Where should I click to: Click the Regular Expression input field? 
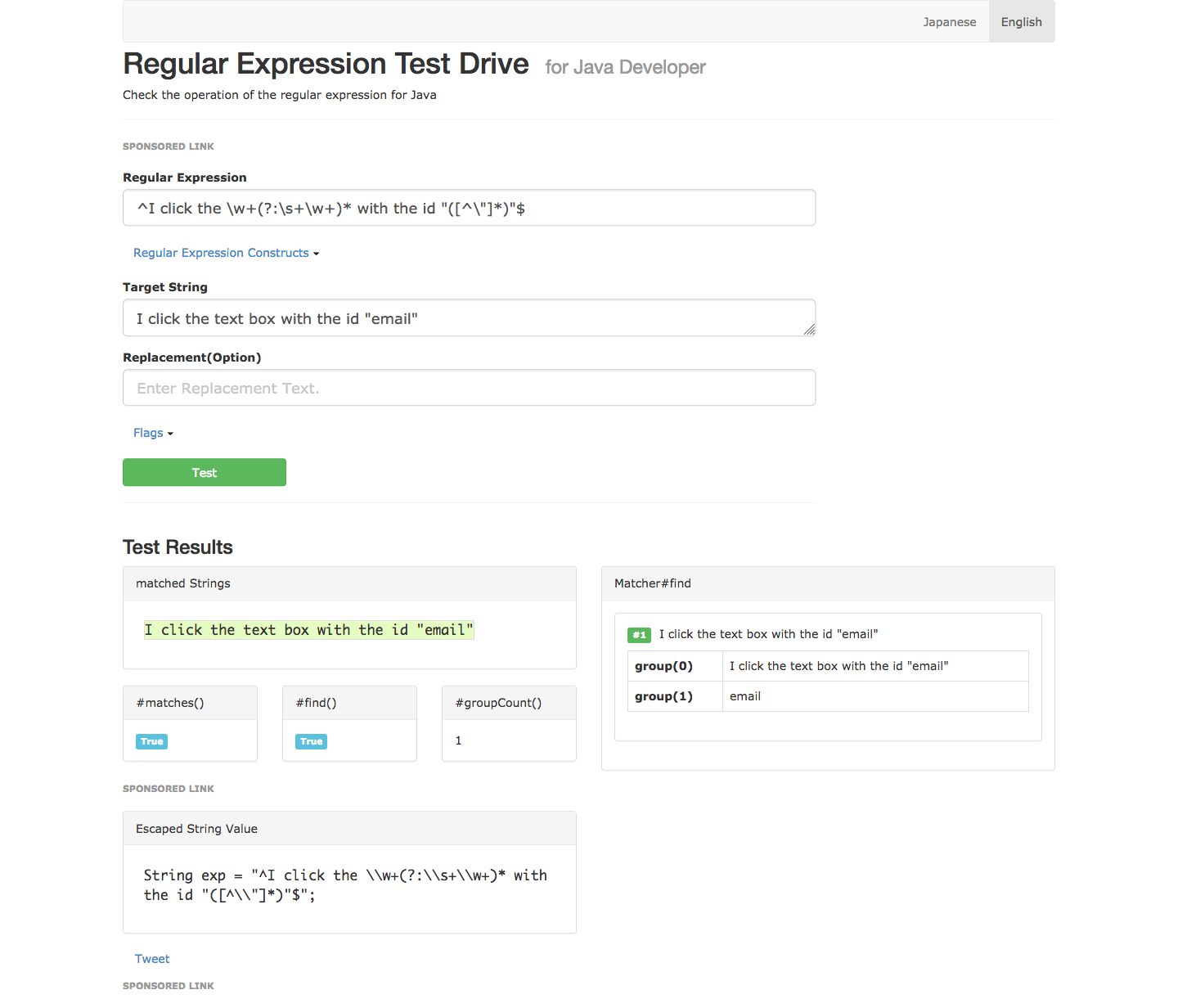[x=469, y=208]
